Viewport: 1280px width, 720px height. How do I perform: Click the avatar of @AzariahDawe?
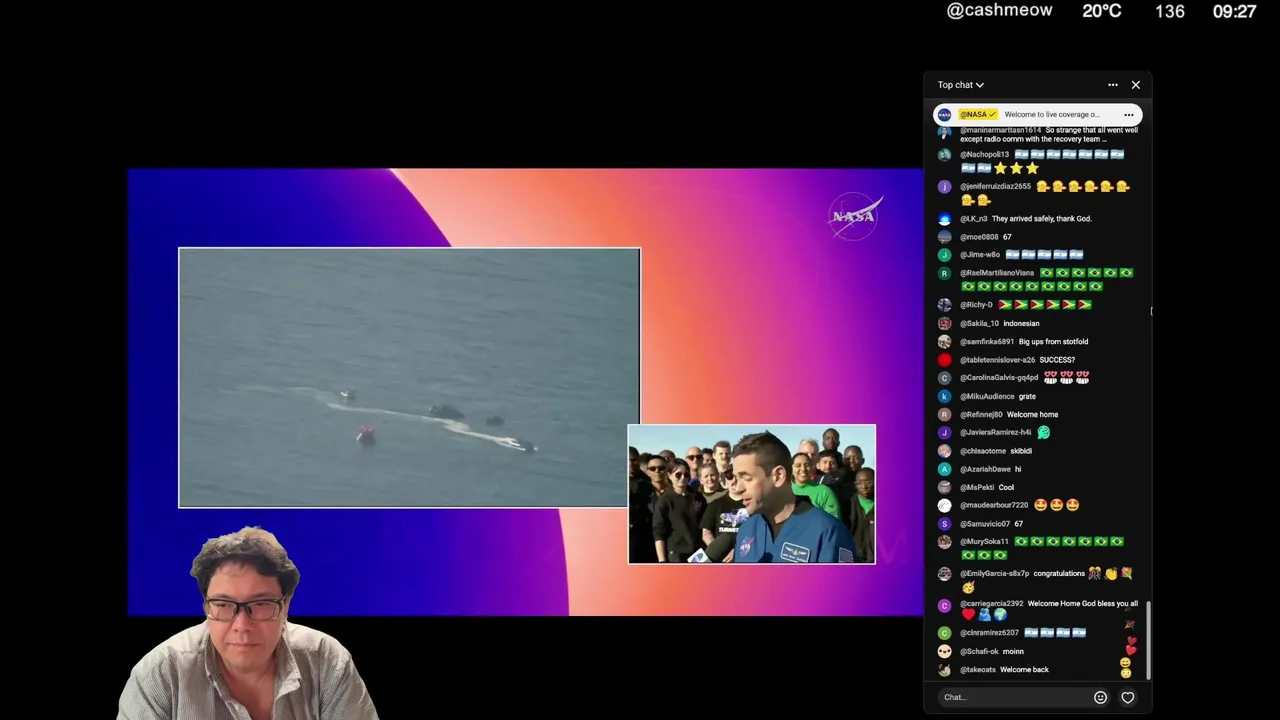(x=944, y=469)
